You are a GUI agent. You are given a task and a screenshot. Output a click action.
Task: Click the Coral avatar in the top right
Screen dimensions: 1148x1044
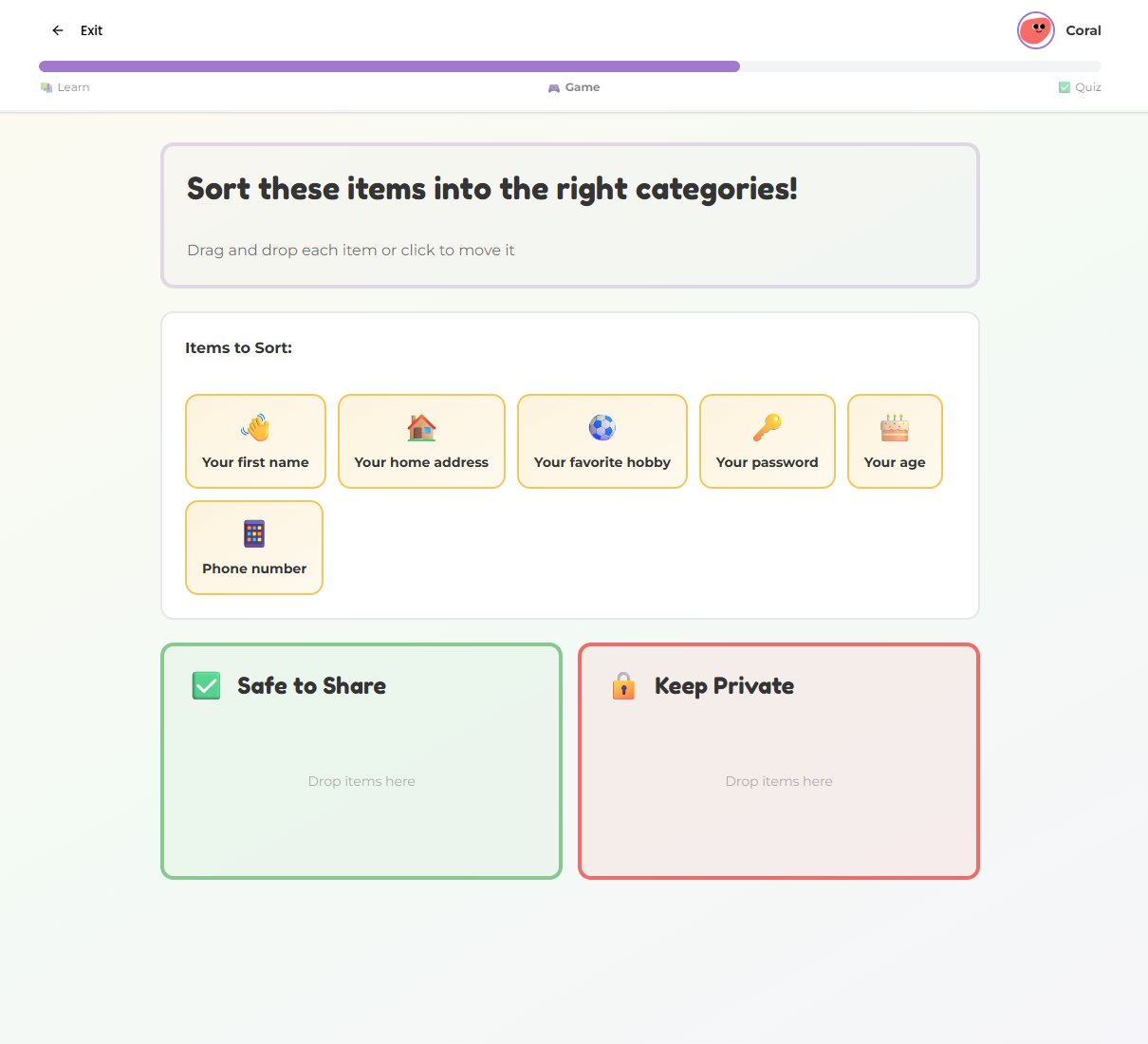pyautogui.click(x=1035, y=29)
